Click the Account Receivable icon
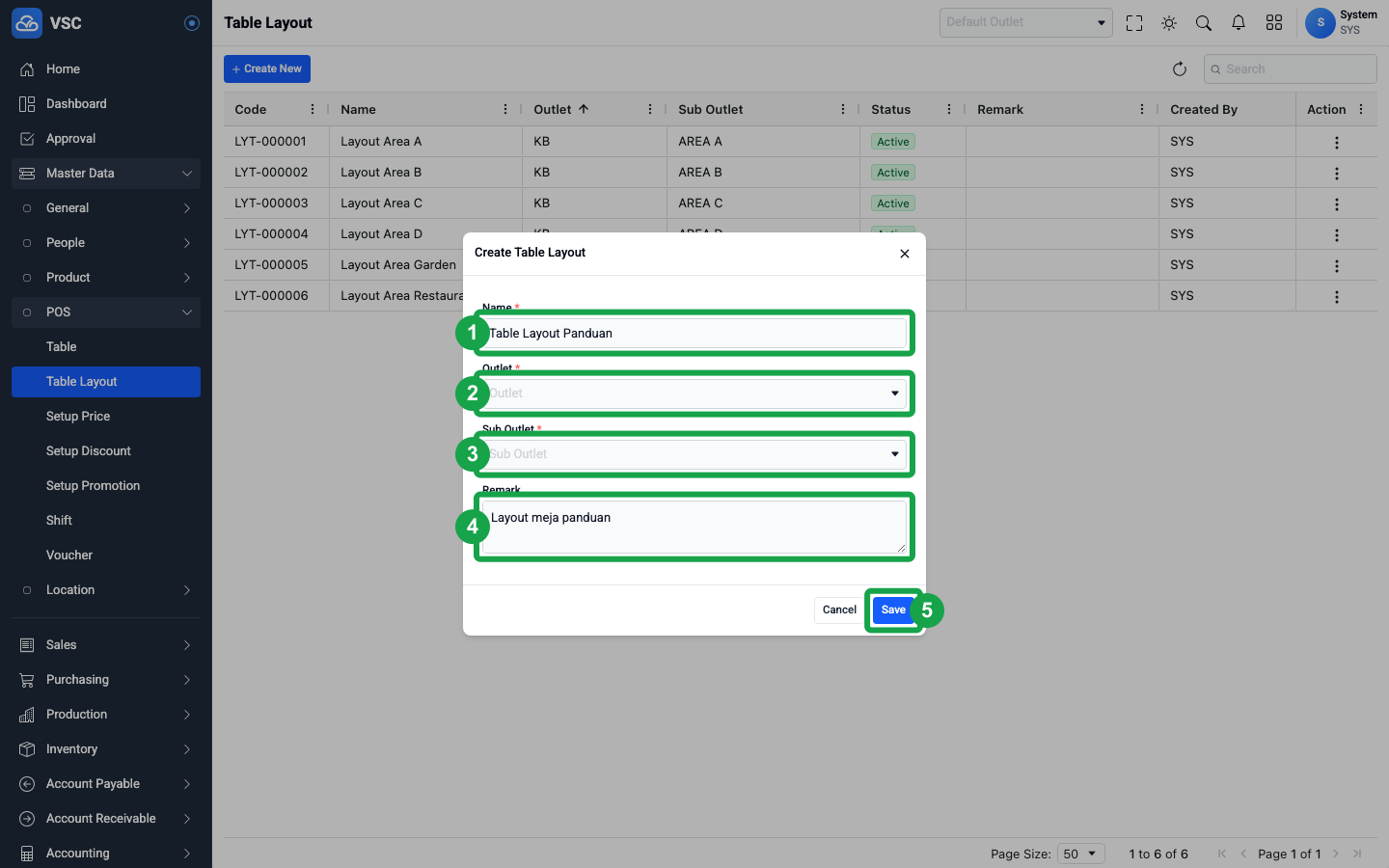1389x868 pixels. (27, 819)
